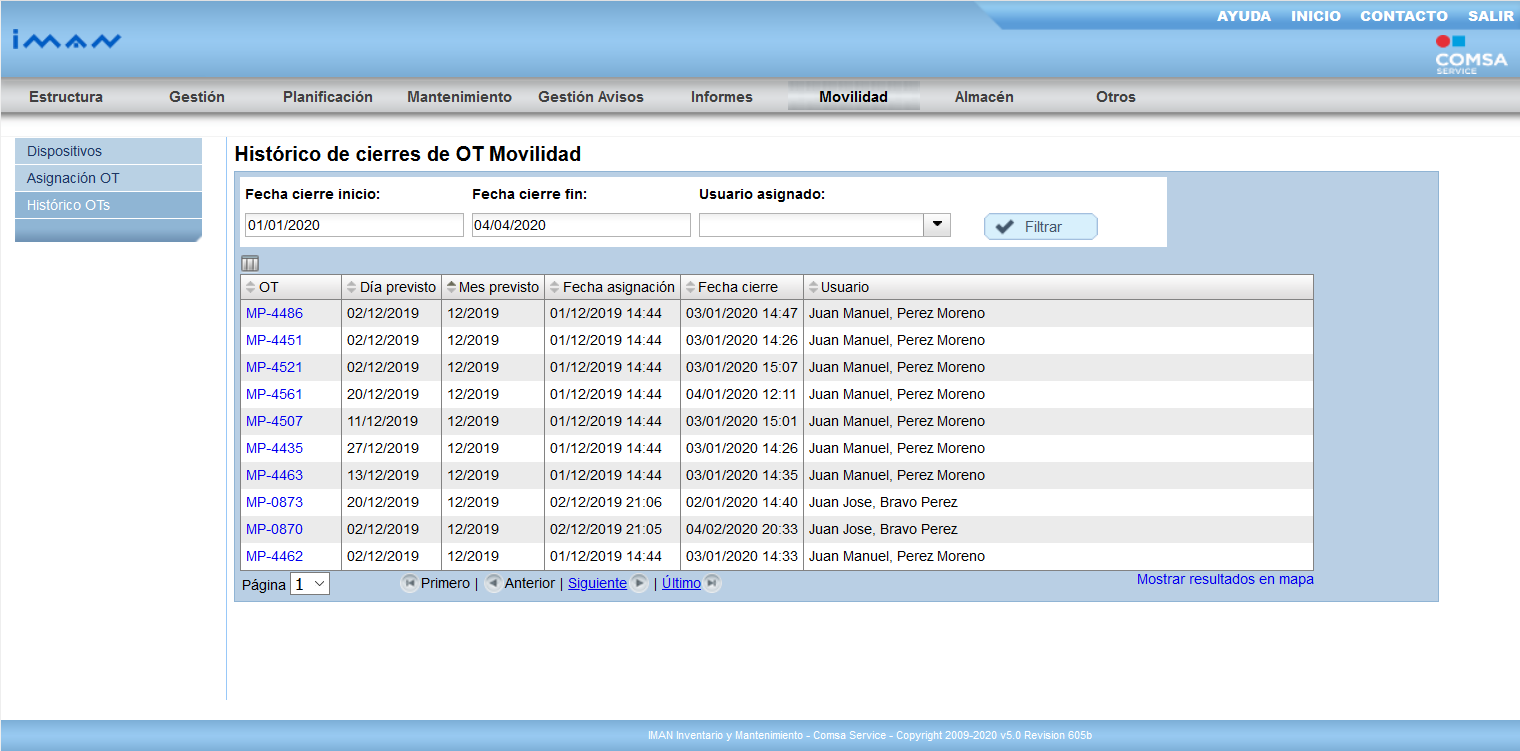This screenshot has width=1520, height=751.
Task: Open work order MP-4486
Action: [274, 313]
